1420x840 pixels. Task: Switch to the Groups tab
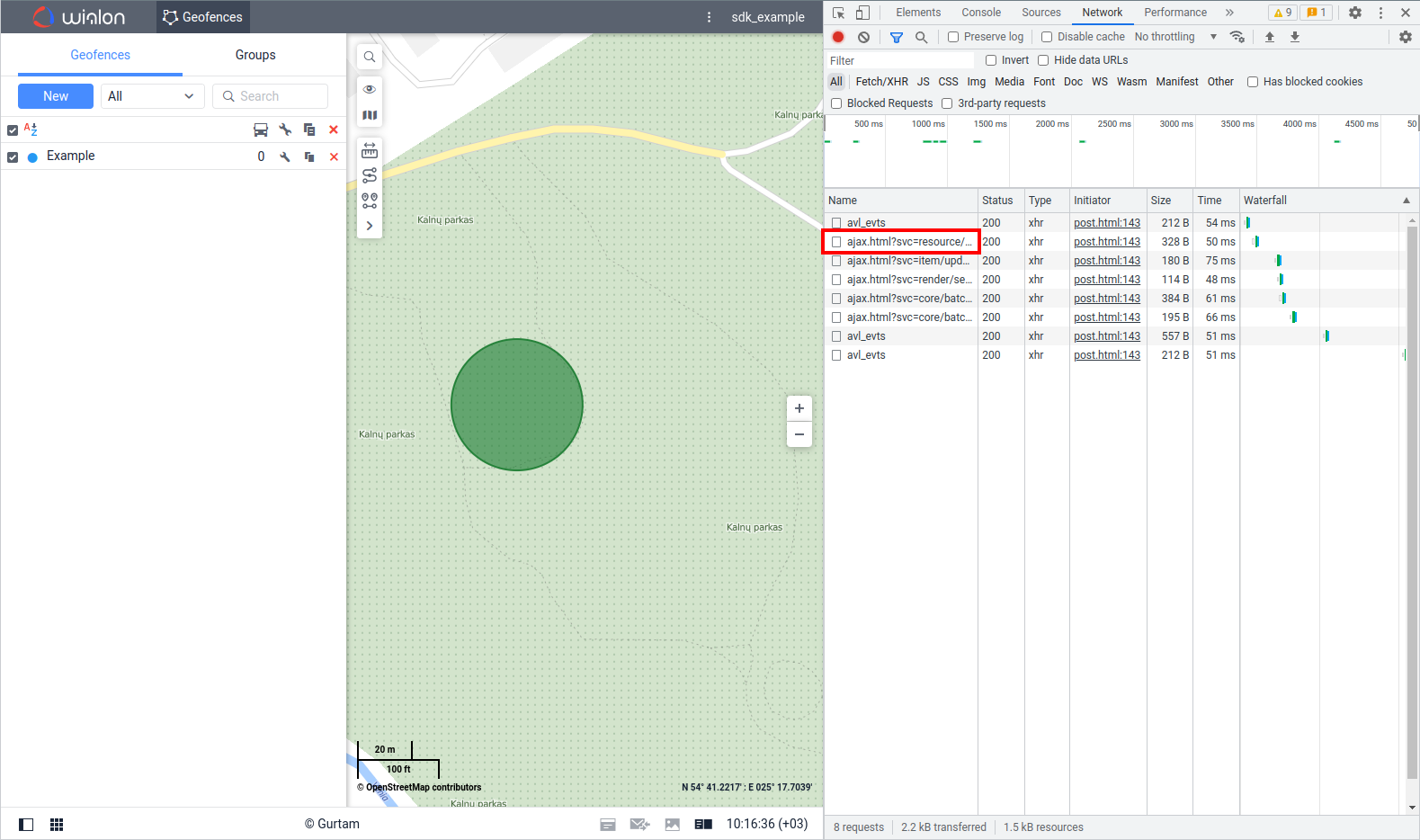coord(255,55)
